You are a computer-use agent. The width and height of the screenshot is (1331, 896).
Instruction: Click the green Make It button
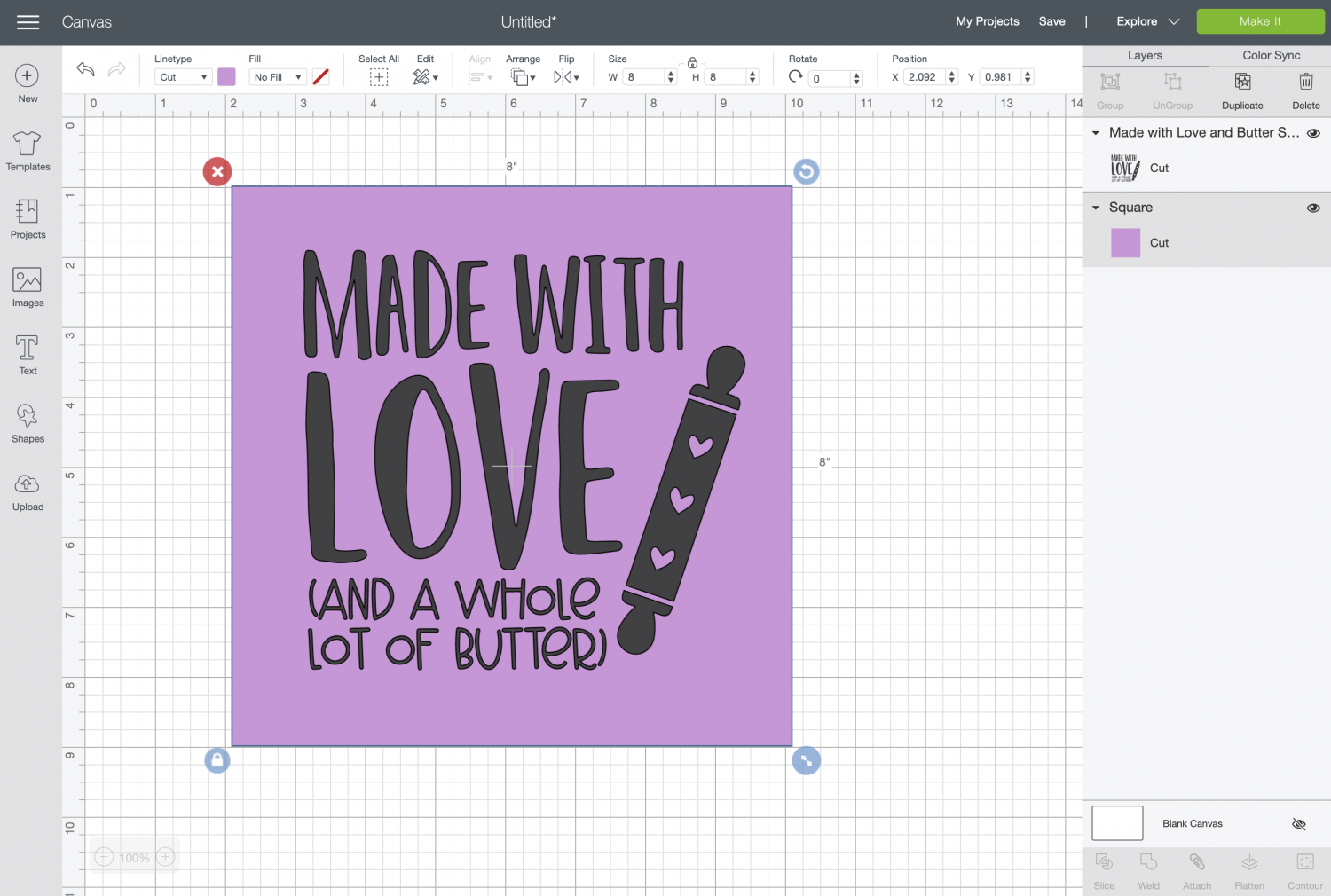1260,21
